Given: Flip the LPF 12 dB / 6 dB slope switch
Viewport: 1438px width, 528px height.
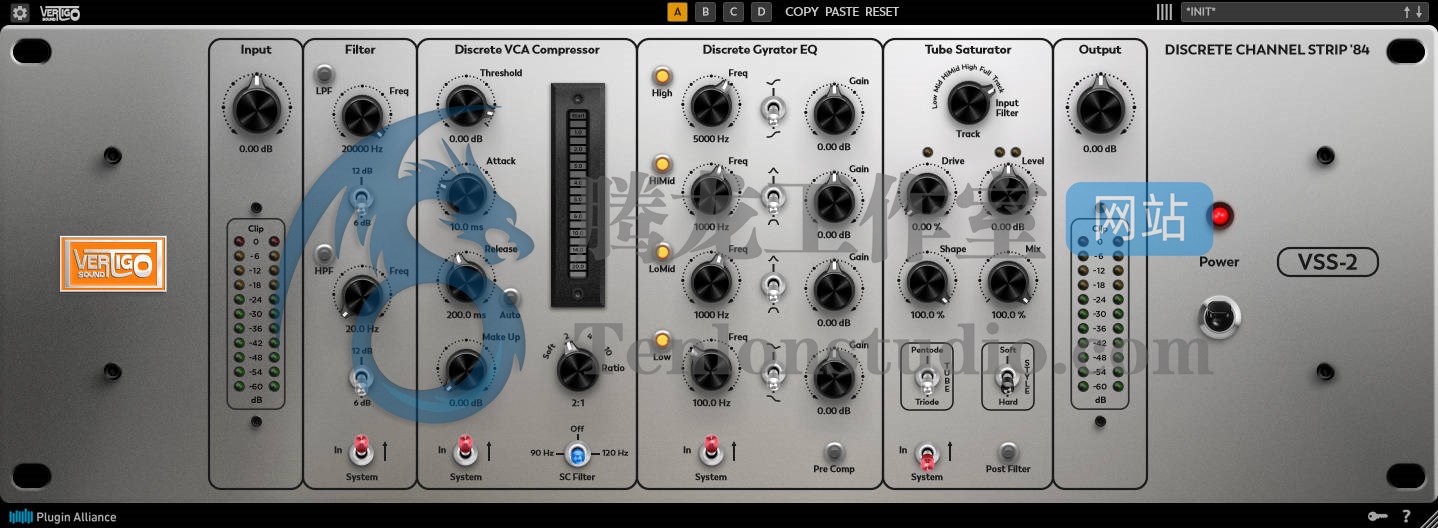Looking at the screenshot, I should pyautogui.click(x=362, y=198).
